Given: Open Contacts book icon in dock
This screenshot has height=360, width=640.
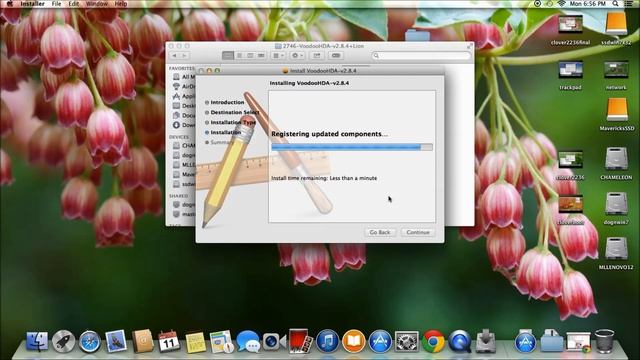Looking at the screenshot, I should tap(142, 341).
